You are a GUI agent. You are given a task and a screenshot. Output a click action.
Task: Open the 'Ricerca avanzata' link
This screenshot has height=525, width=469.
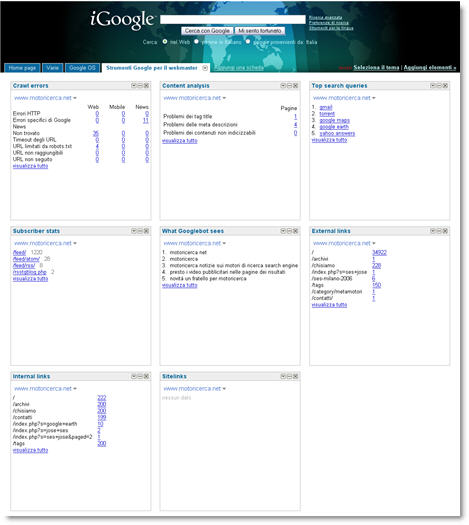(x=325, y=17)
